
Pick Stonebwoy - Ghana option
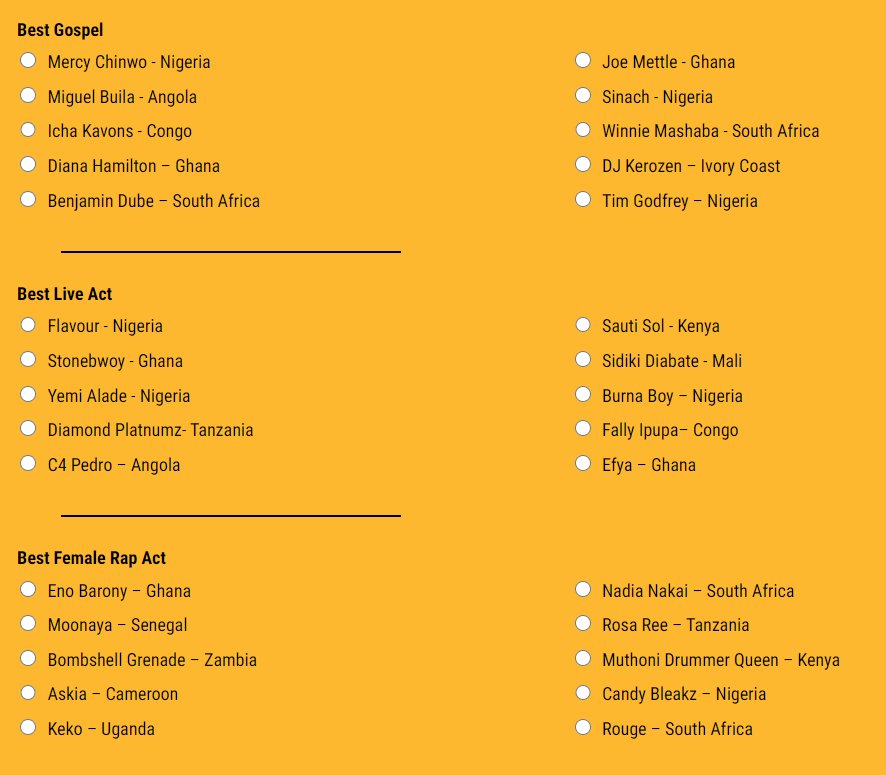(x=28, y=360)
